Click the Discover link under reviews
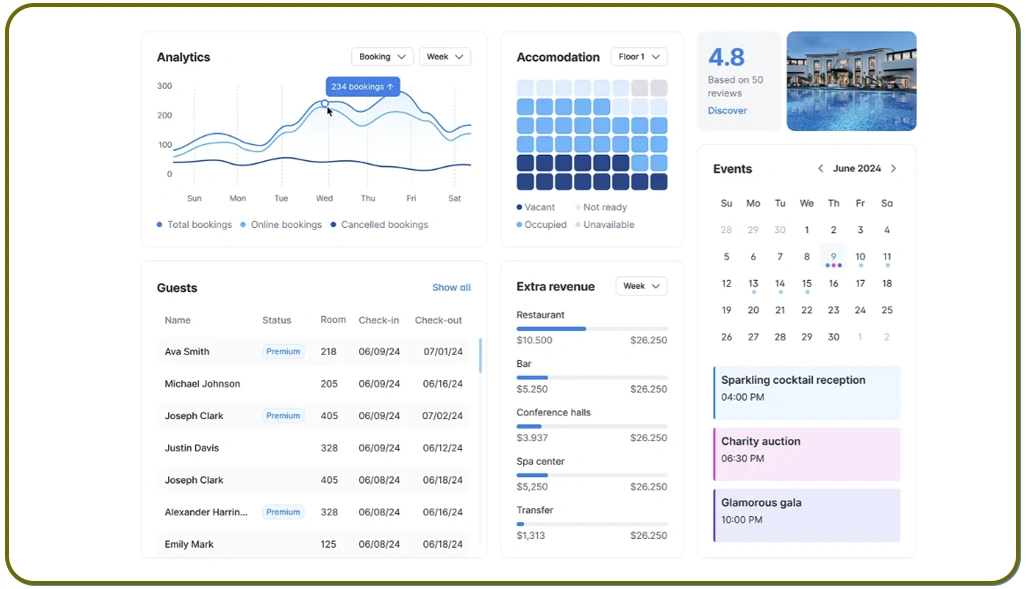 pyautogui.click(x=727, y=111)
